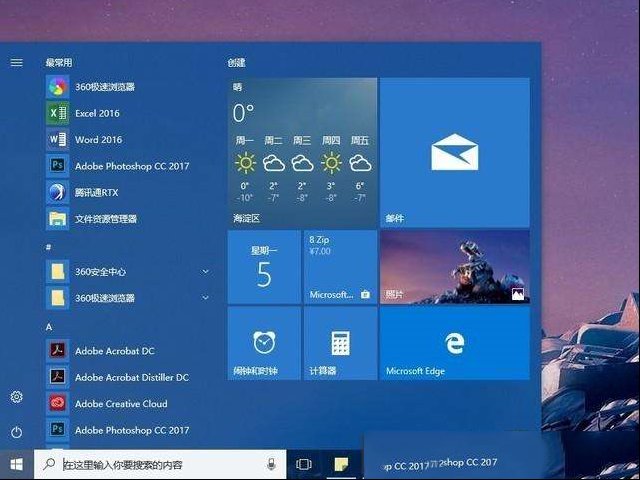Launch Excel 2016 from the list

pos(129,113)
